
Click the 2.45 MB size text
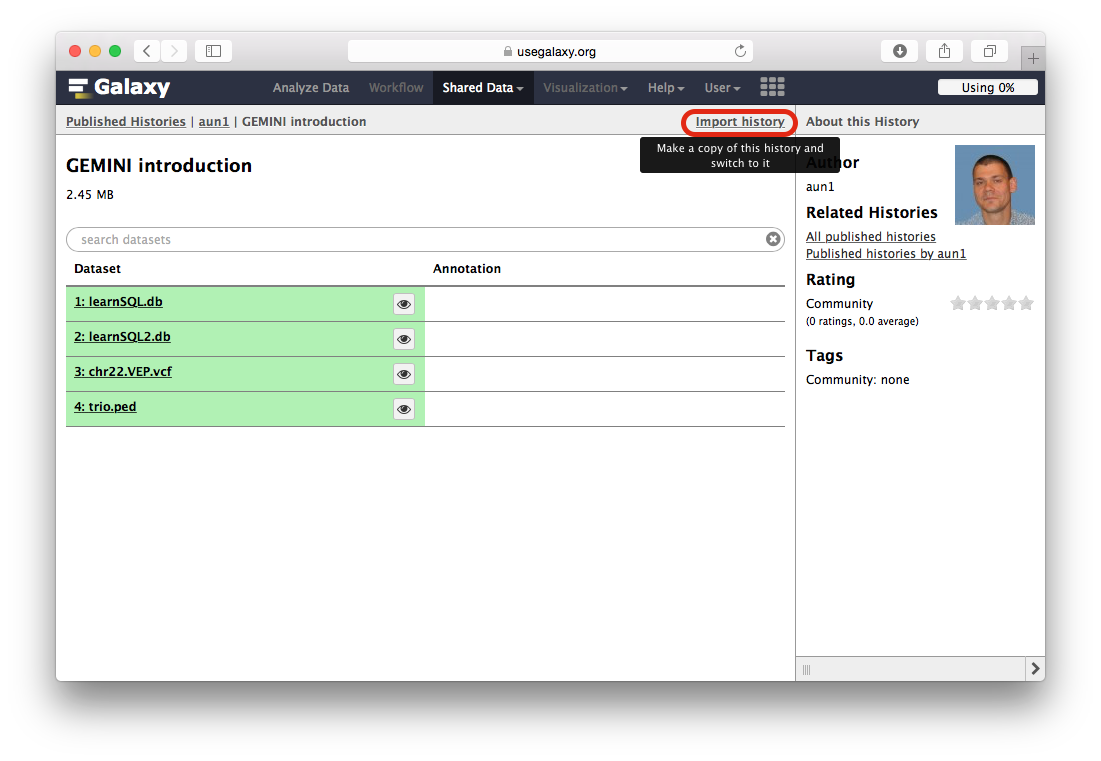pyautogui.click(x=90, y=194)
